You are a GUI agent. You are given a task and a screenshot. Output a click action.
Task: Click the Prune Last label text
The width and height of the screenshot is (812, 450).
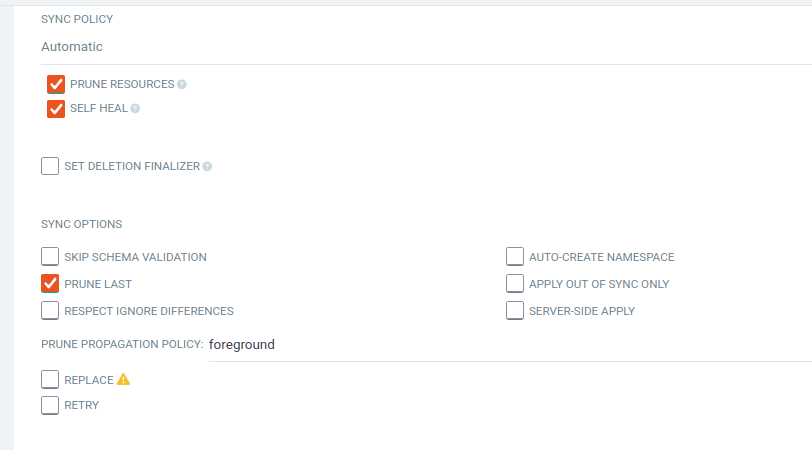click(x=98, y=284)
